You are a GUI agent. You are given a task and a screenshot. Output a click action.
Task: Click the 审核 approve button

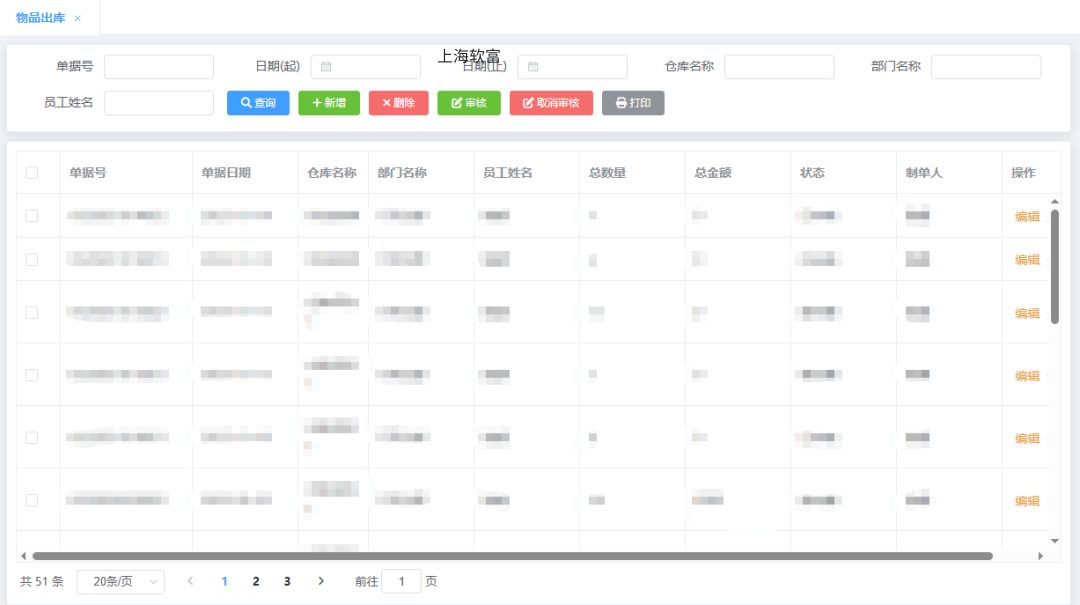pyautogui.click(x=469, y=103)
